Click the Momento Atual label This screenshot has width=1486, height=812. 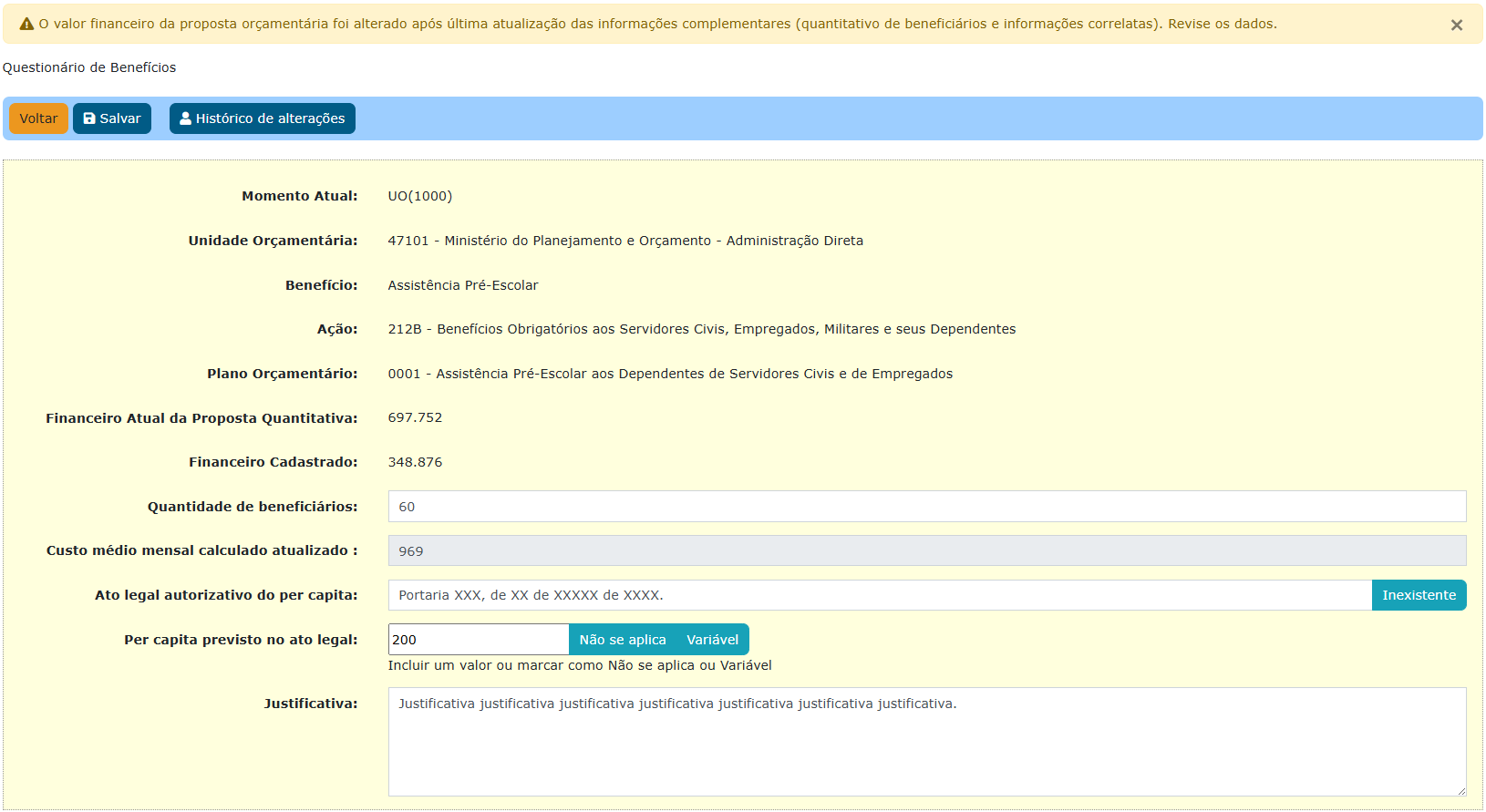(x=300, y=196)
